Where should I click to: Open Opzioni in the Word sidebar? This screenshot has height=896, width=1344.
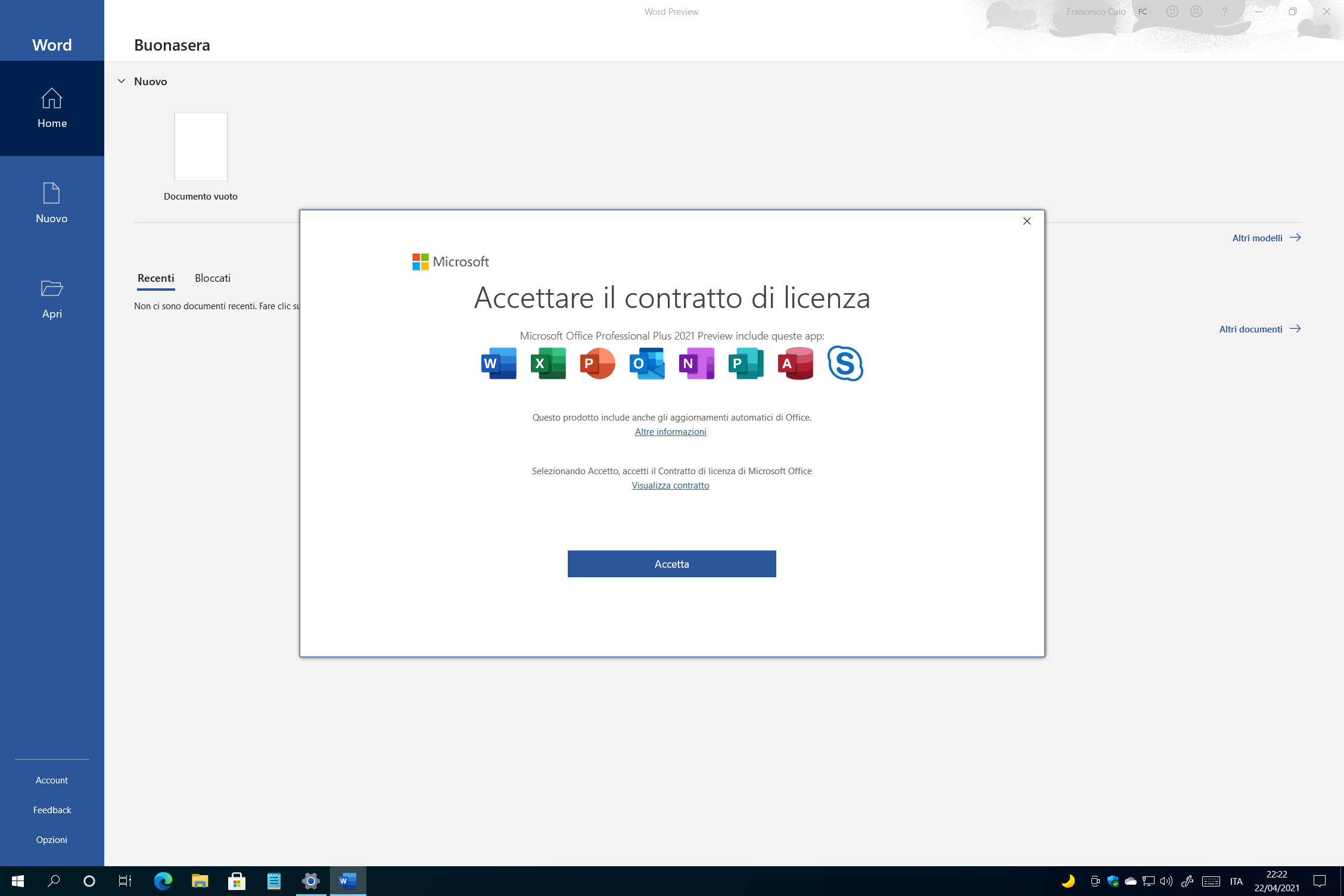coord(52,840)
